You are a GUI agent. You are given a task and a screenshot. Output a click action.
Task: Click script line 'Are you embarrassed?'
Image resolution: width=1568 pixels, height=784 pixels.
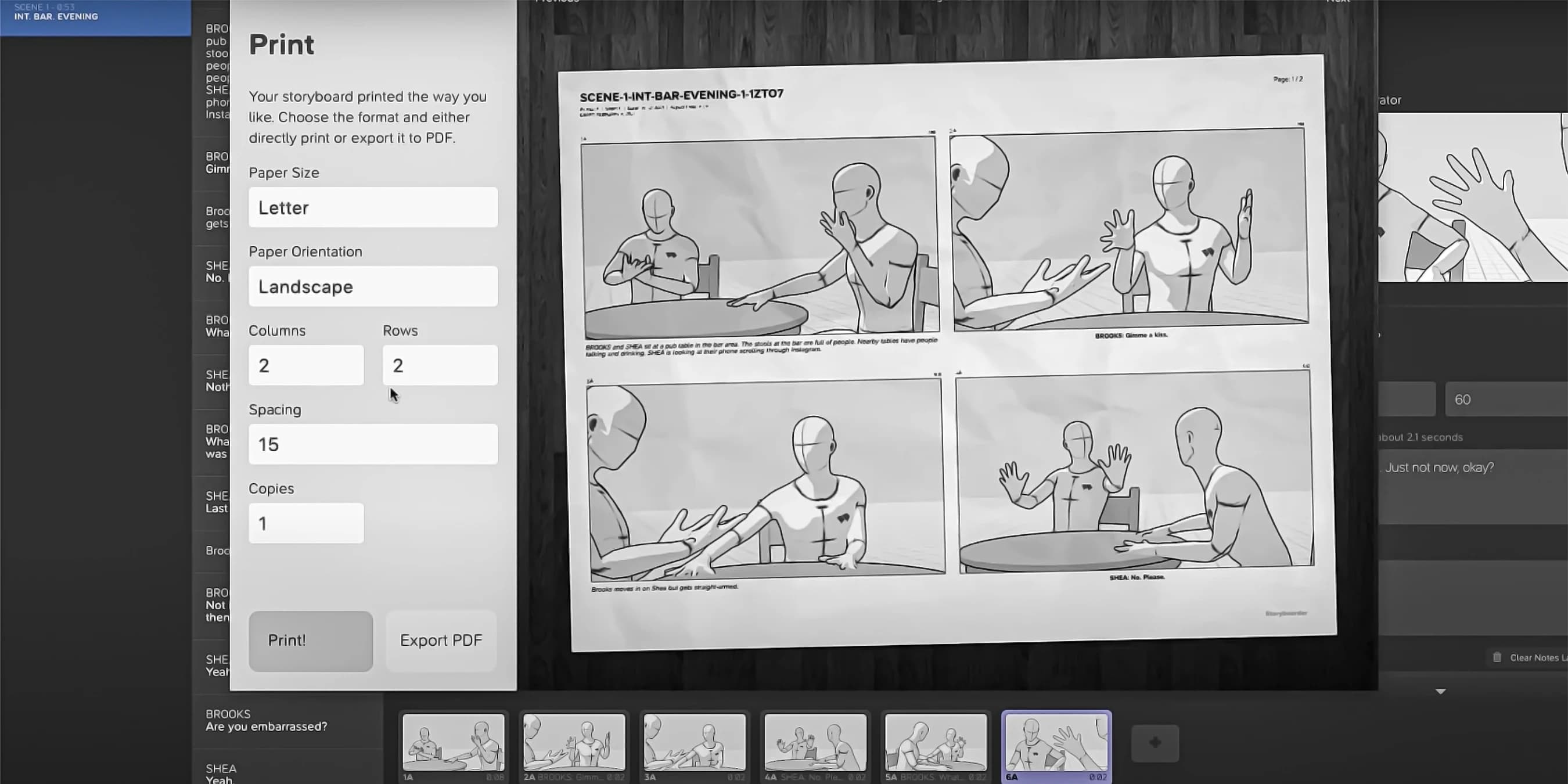266,727
